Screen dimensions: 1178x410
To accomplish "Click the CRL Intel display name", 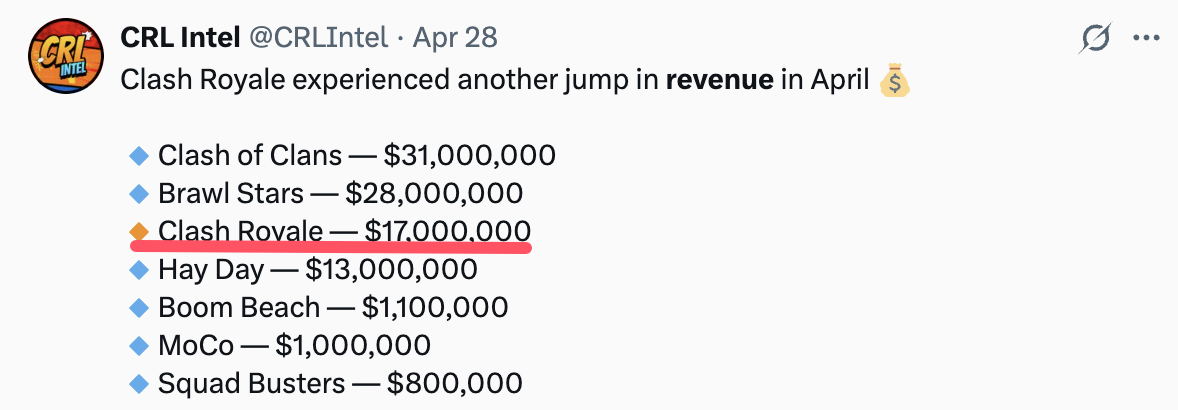I will 180,37.
